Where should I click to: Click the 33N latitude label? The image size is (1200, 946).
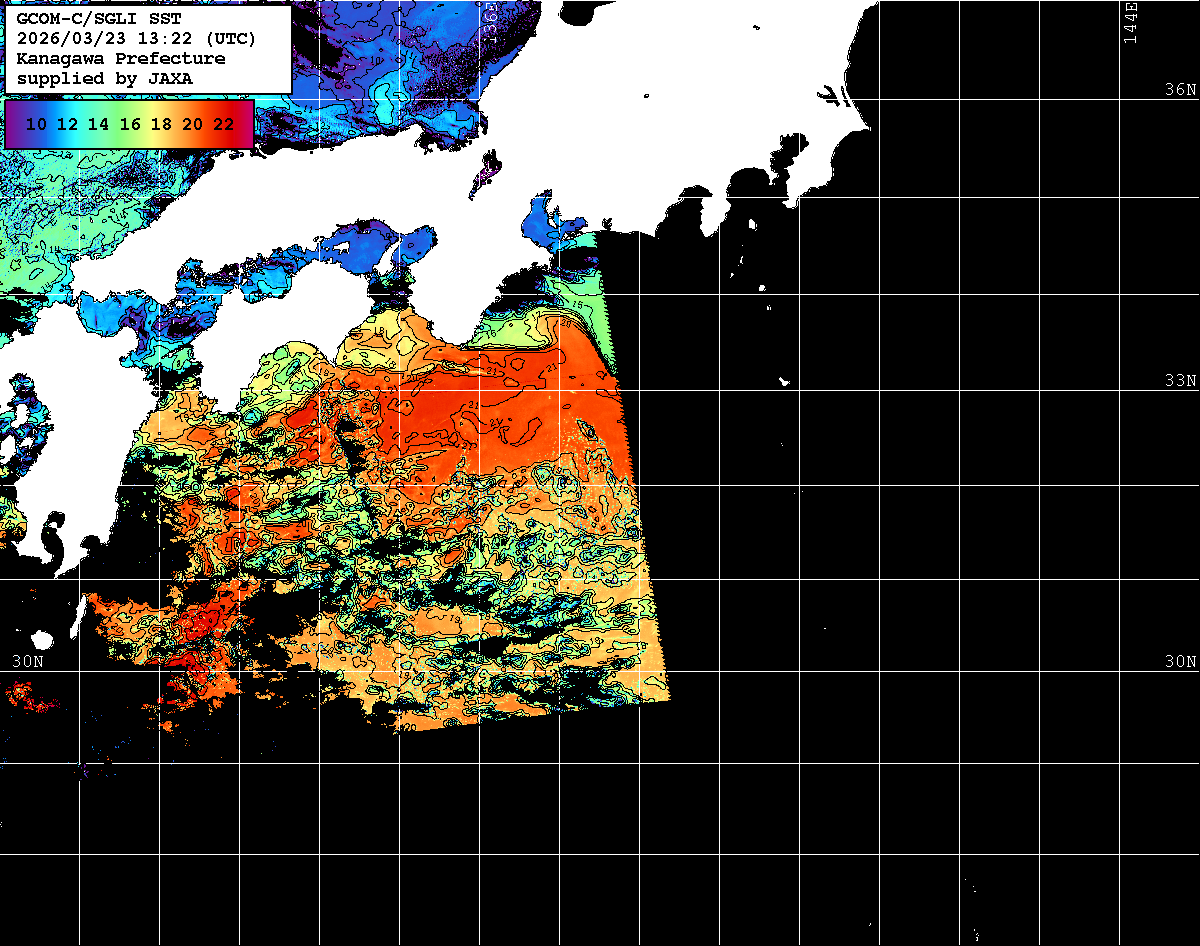tap(1180, 381)
